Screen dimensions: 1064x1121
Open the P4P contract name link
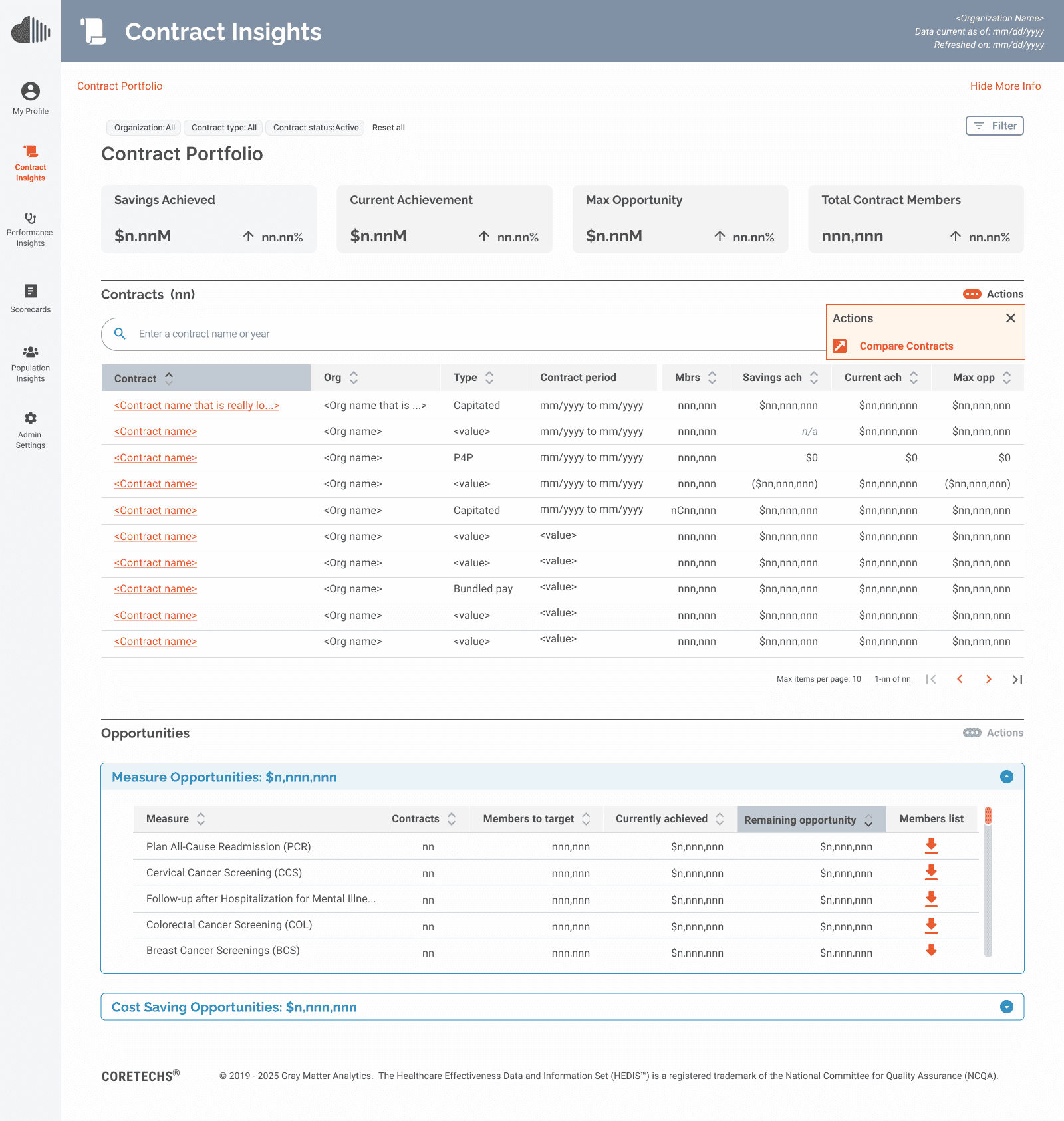(x=156, y=458)
